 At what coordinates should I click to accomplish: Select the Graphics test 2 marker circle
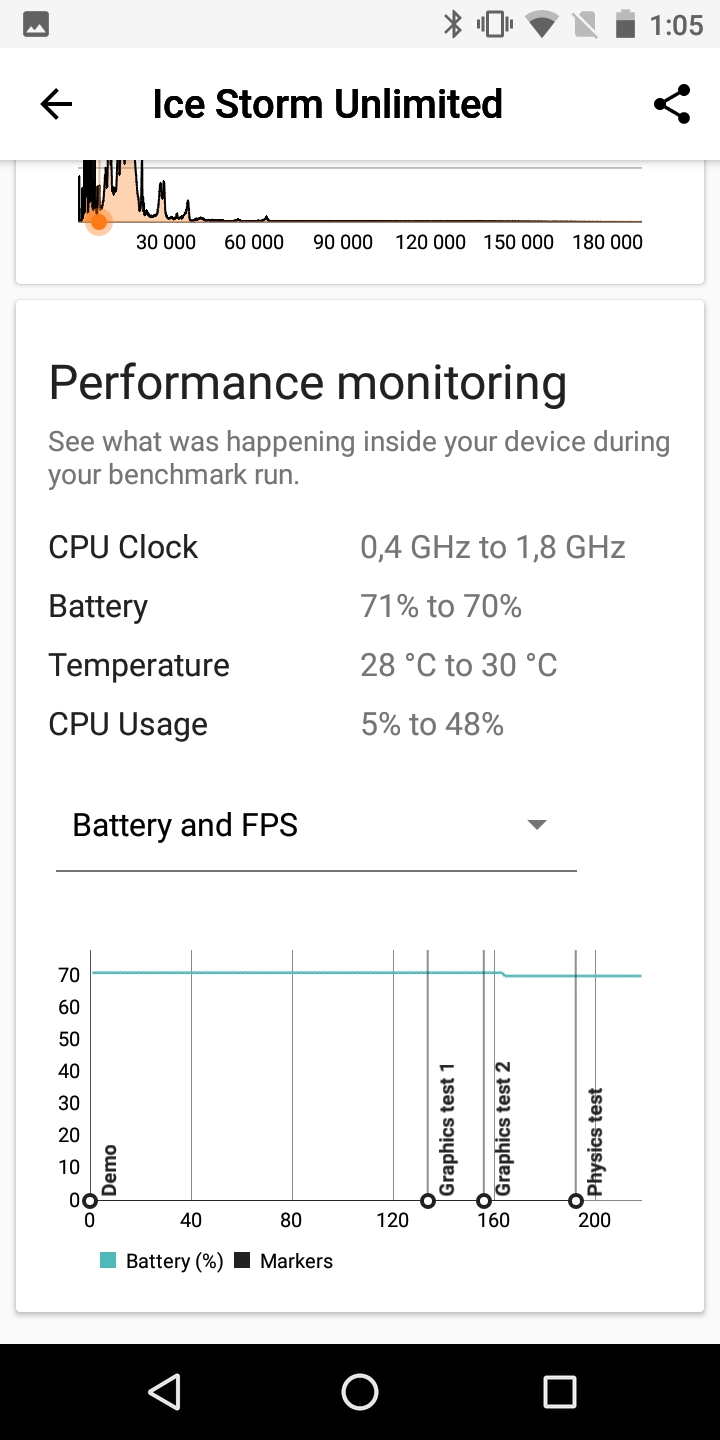tap(484, 1201)
